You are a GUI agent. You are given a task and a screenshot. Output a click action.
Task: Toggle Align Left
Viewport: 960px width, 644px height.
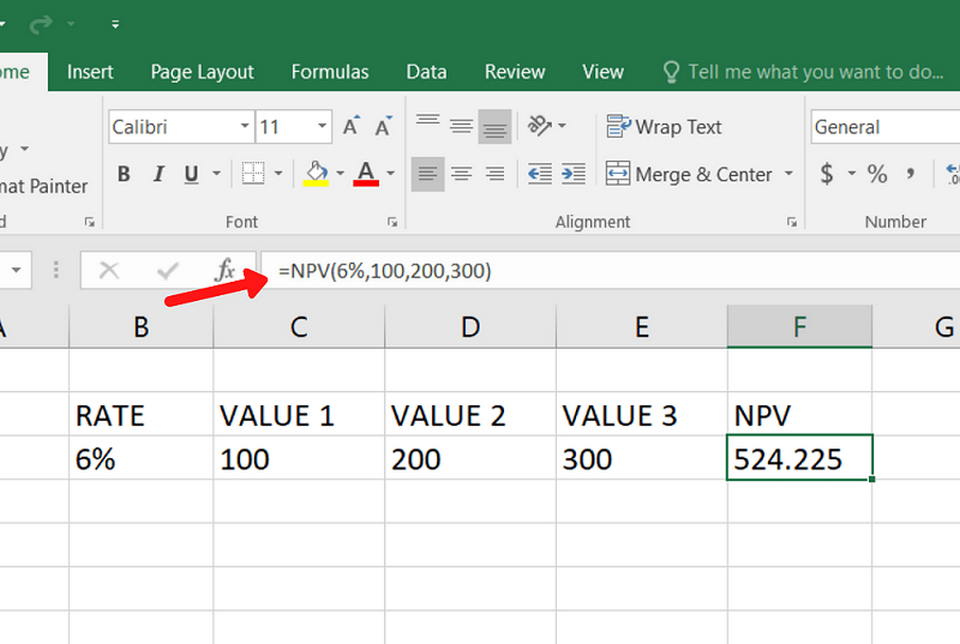coord(427,174)
